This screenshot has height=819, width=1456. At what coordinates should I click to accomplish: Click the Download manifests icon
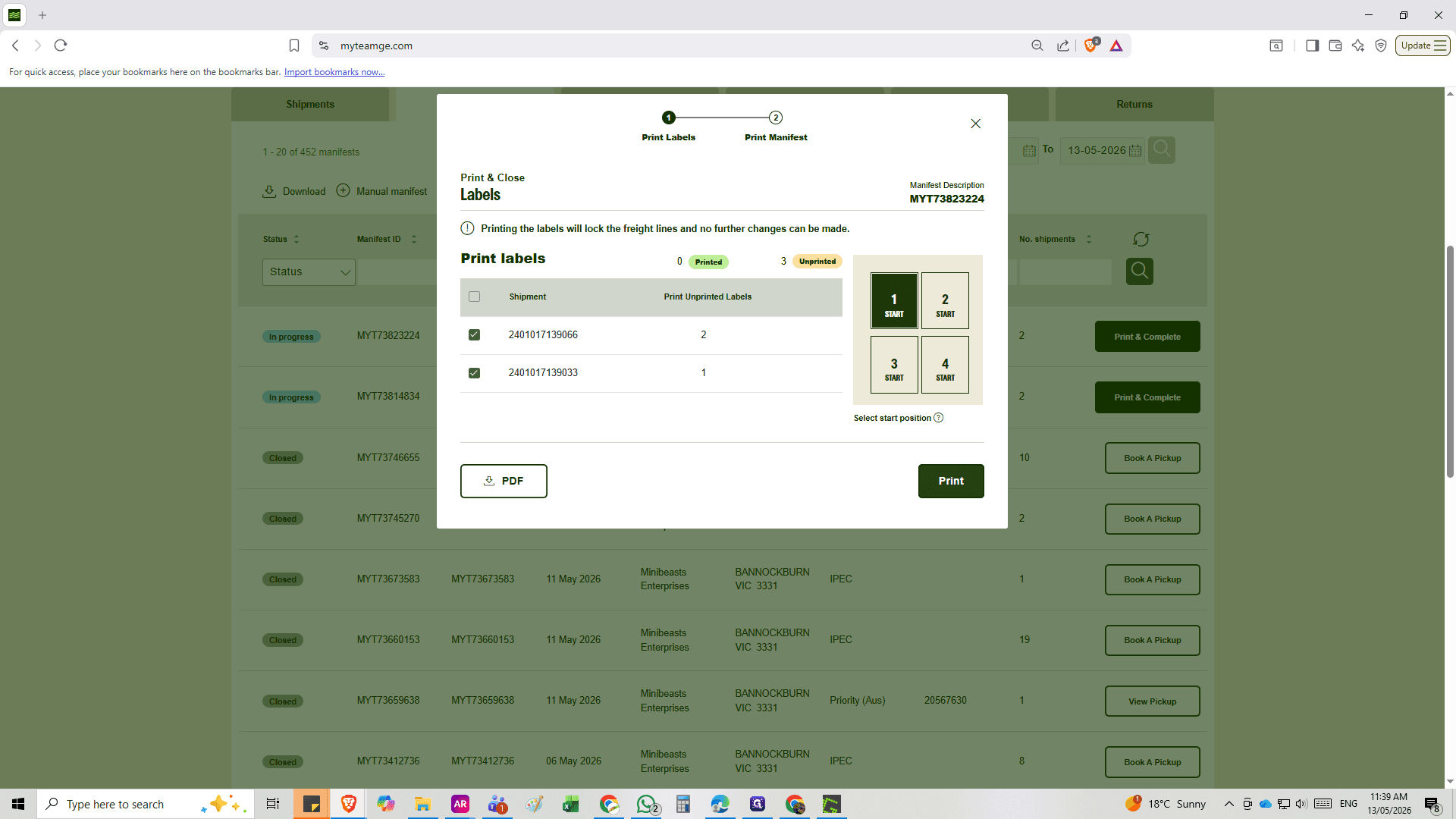coord(269,191)
